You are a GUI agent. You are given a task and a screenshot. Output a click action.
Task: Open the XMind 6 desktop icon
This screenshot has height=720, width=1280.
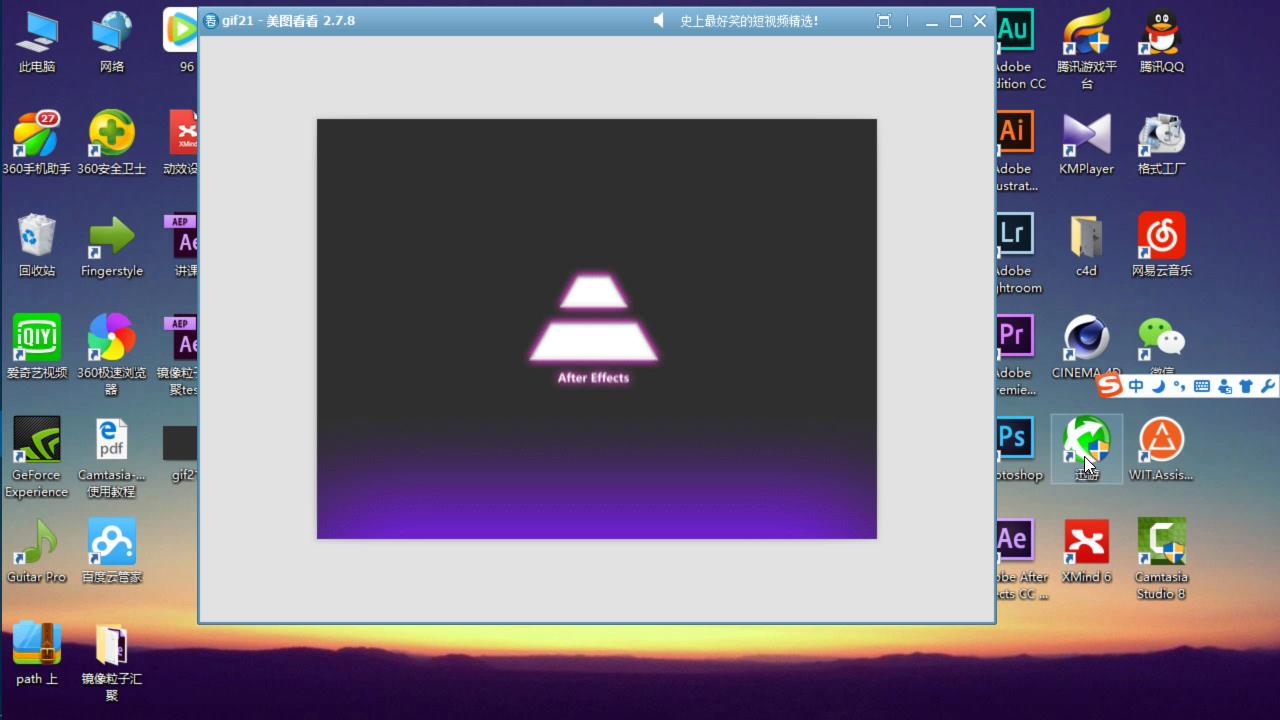[x=1087, y=551]
